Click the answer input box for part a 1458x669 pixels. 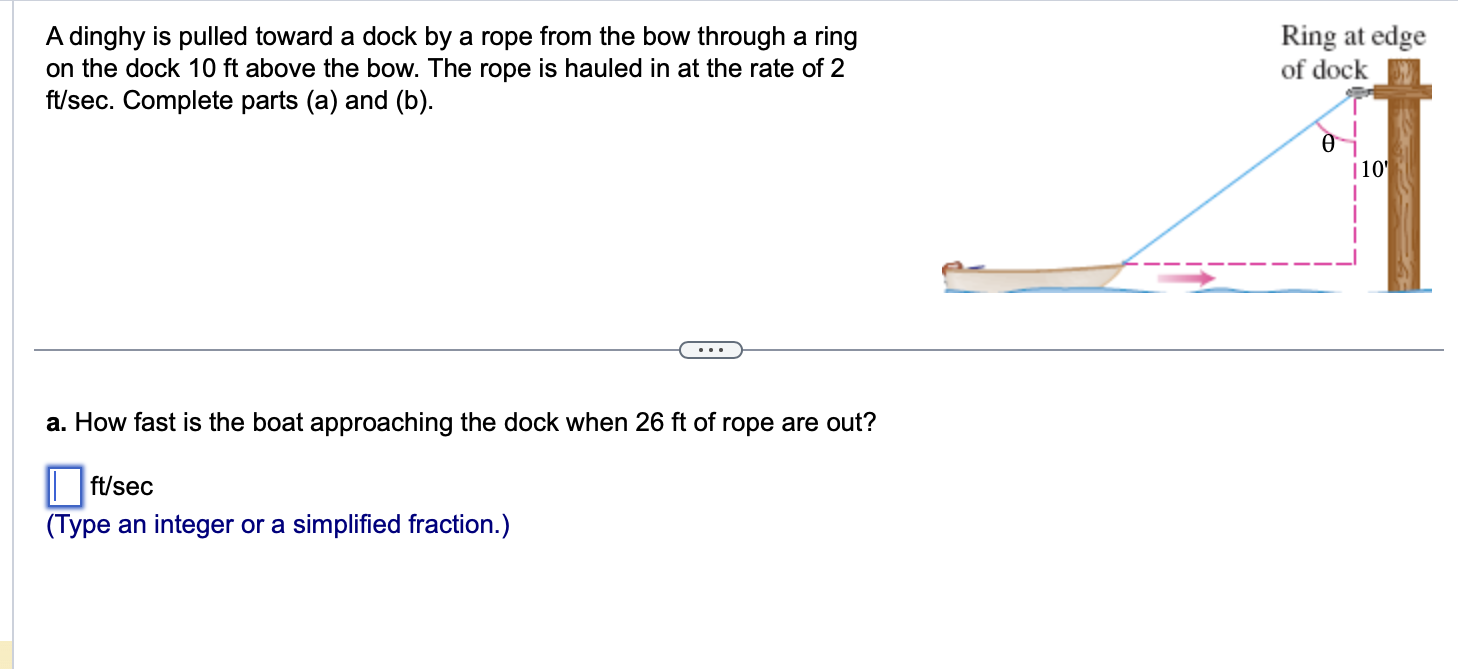(x=63, y=486)
